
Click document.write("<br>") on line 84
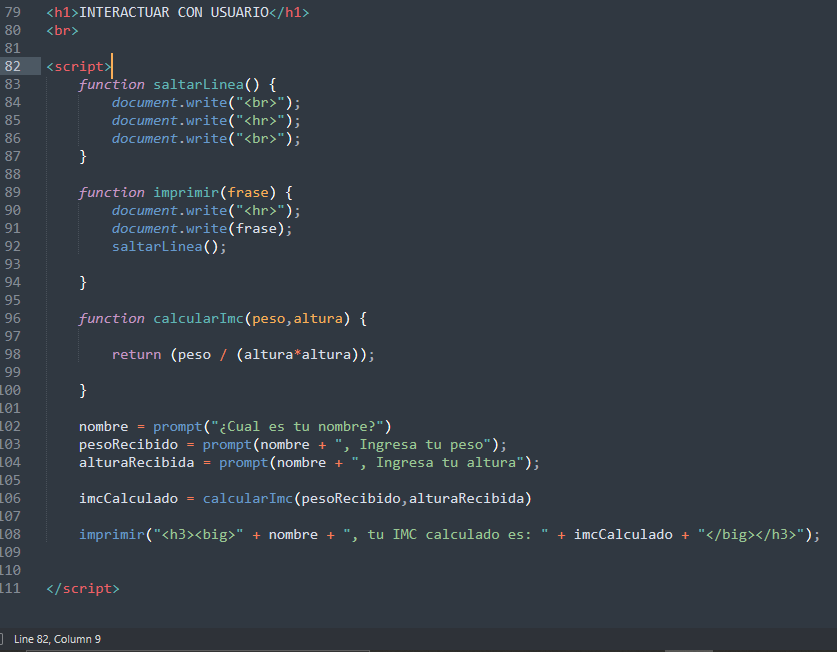[202, 103]
